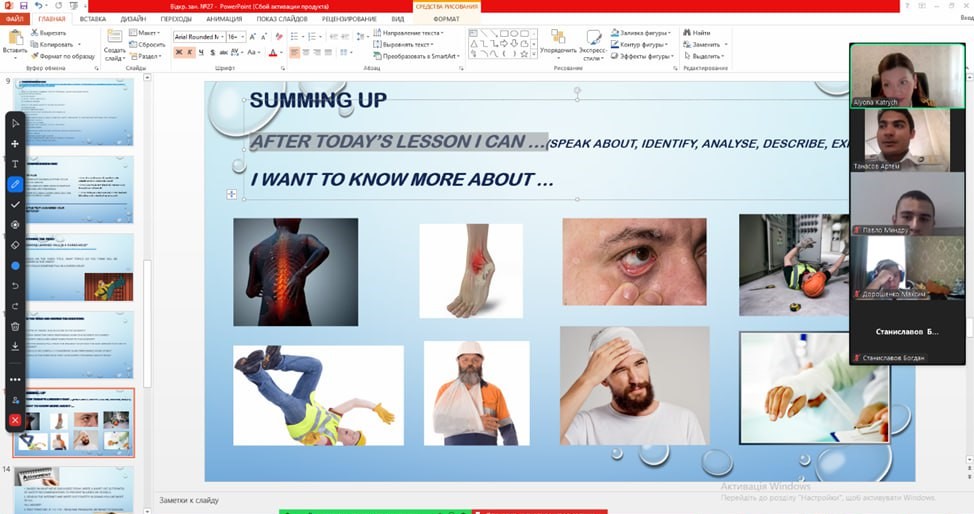Center text in paragraph group
974x514 pixels.
306,52
